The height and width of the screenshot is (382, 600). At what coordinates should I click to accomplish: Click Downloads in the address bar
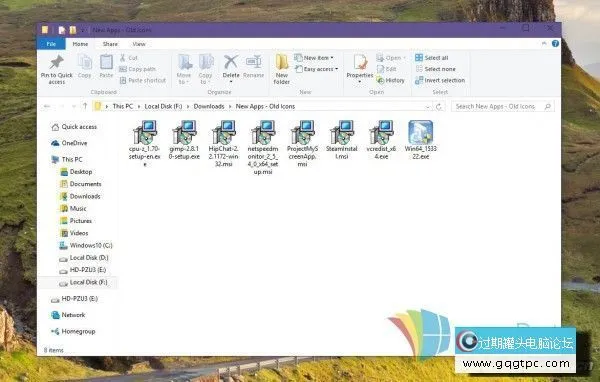click(209, 106)
